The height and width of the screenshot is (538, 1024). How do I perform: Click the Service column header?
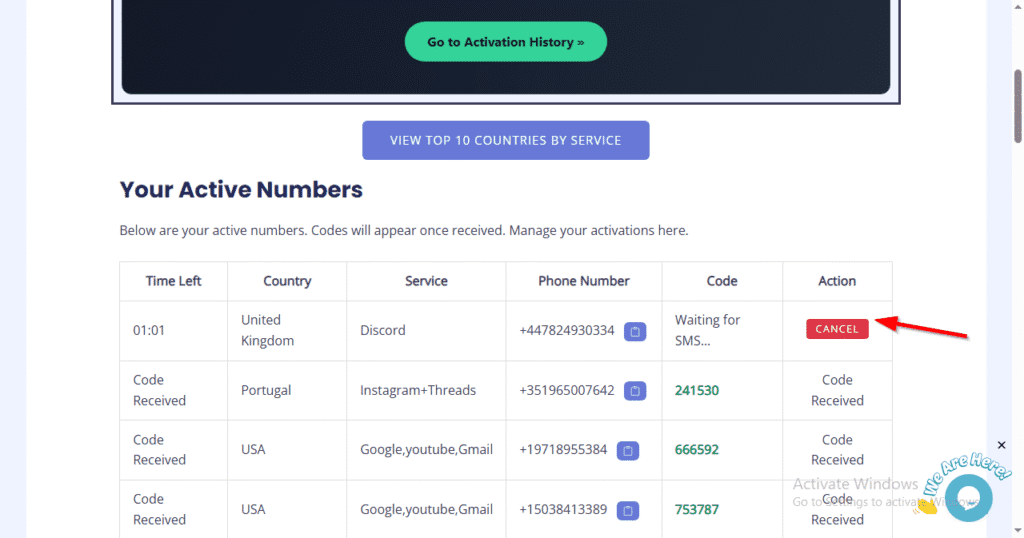(426, 281)
